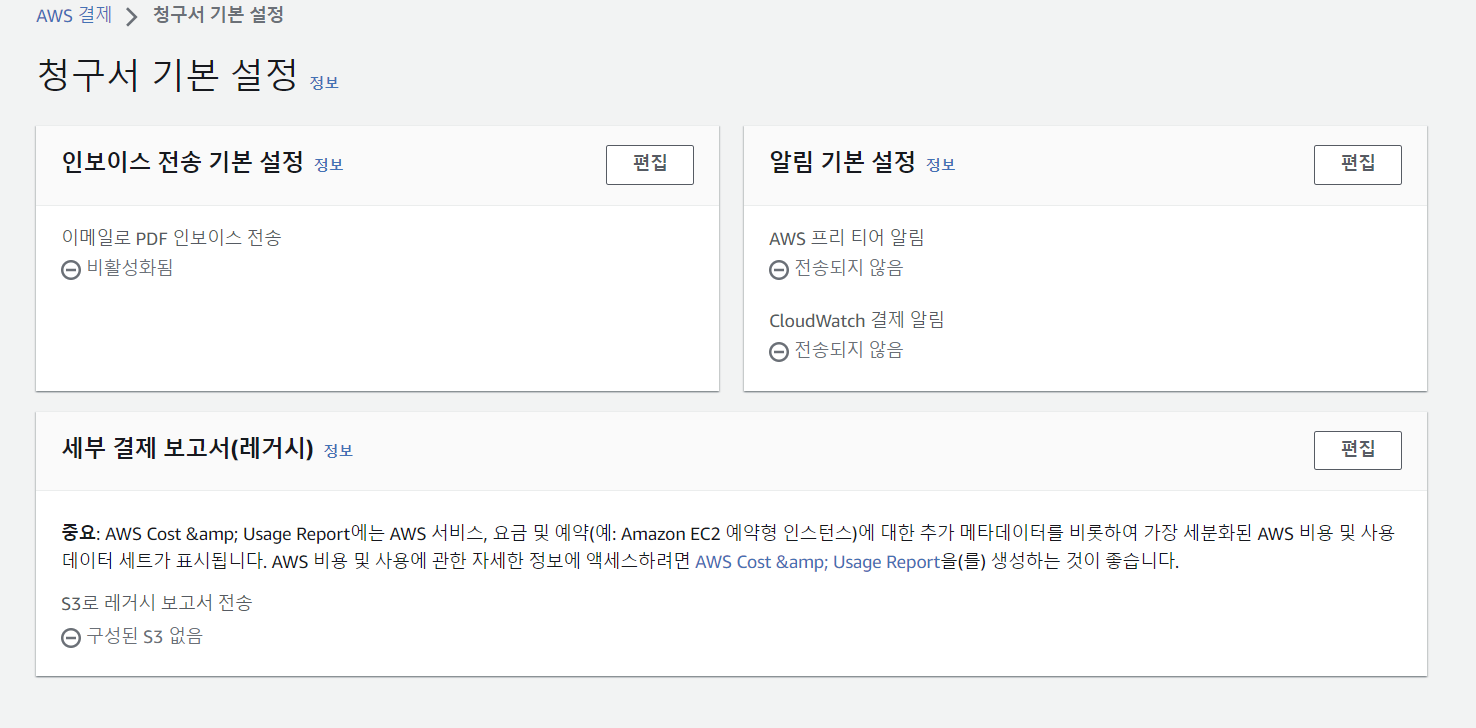Select the AWS 프리 티어 알림 label

[x=847, y=238]
